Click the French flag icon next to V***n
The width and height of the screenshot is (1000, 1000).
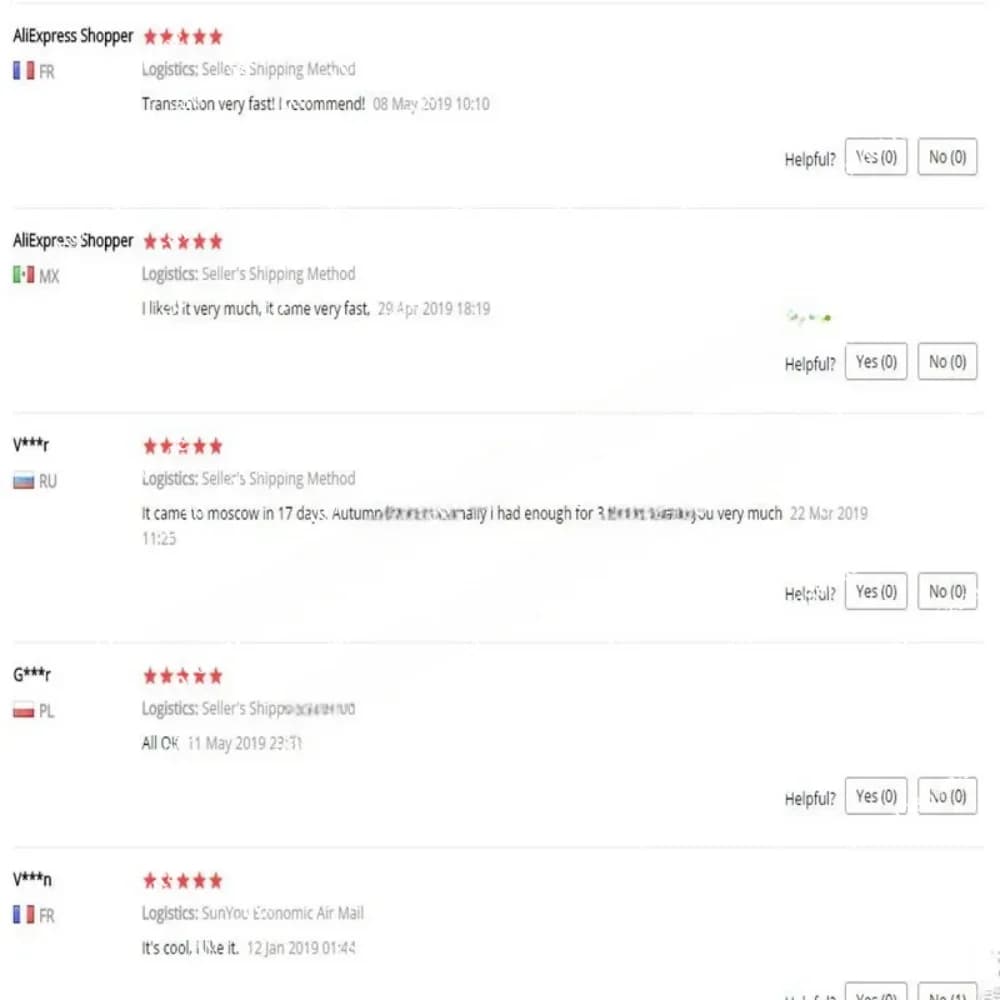coord(24,915)
